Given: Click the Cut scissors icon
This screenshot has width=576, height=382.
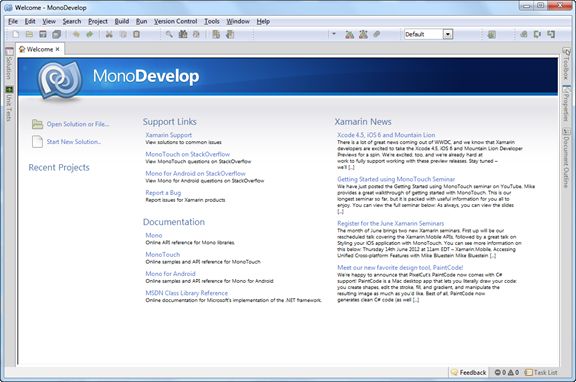Looking at the screenshot, I should pos(109,35).
